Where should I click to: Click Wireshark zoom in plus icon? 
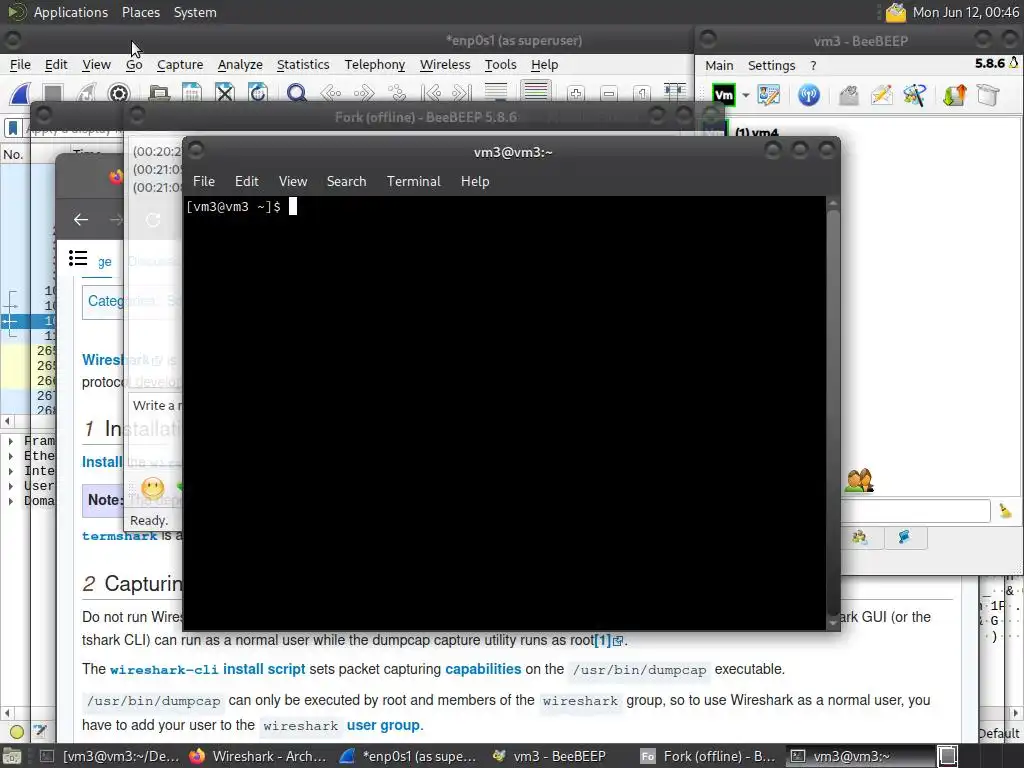pos(575,94)
